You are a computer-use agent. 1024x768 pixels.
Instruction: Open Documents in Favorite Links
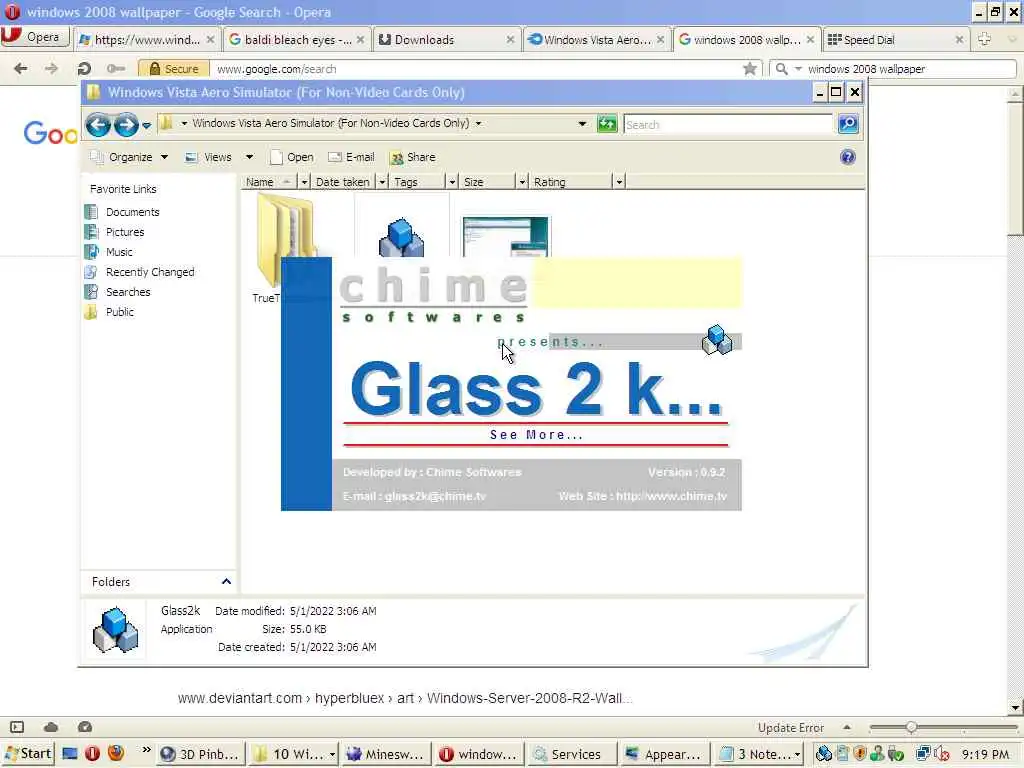click(x=133, y=212)
